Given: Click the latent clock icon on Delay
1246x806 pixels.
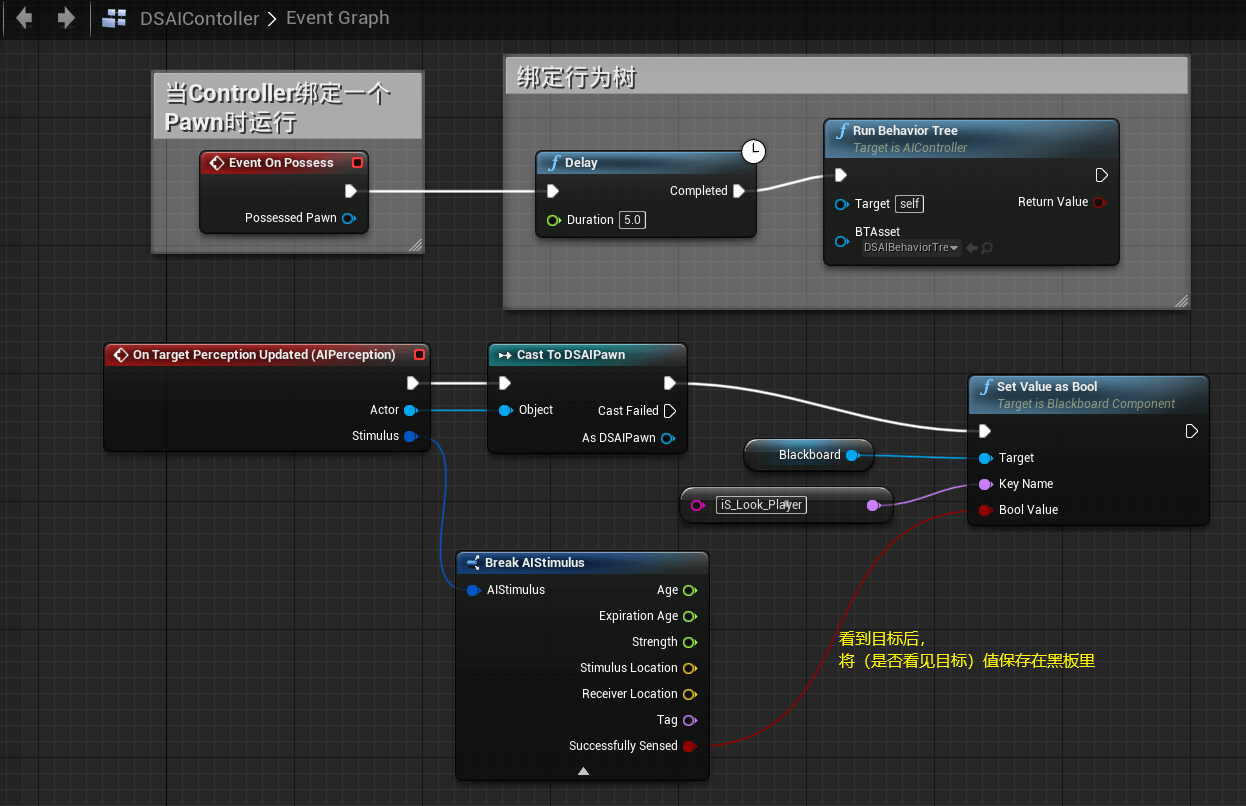Looking at the screenshot, I should coord(754,152).
